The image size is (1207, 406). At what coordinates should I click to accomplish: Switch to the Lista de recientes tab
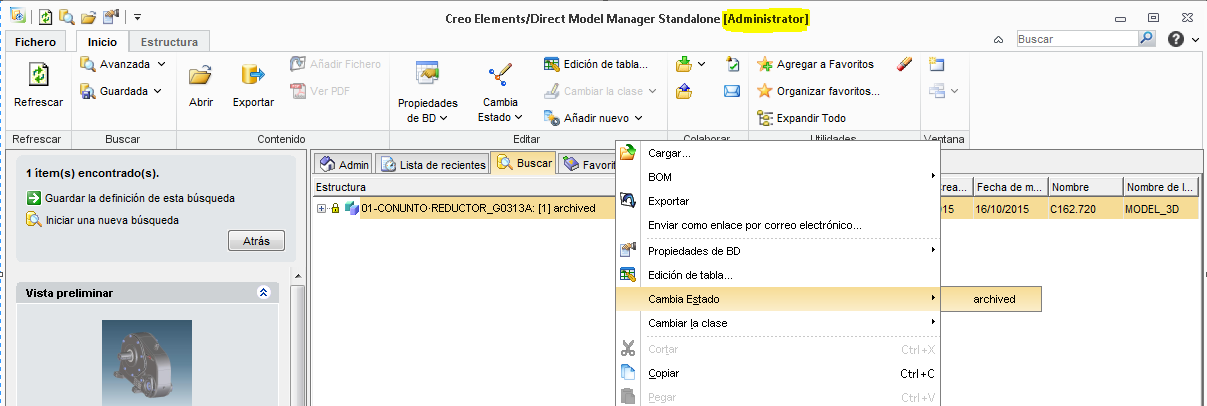(x=434, y=164)
